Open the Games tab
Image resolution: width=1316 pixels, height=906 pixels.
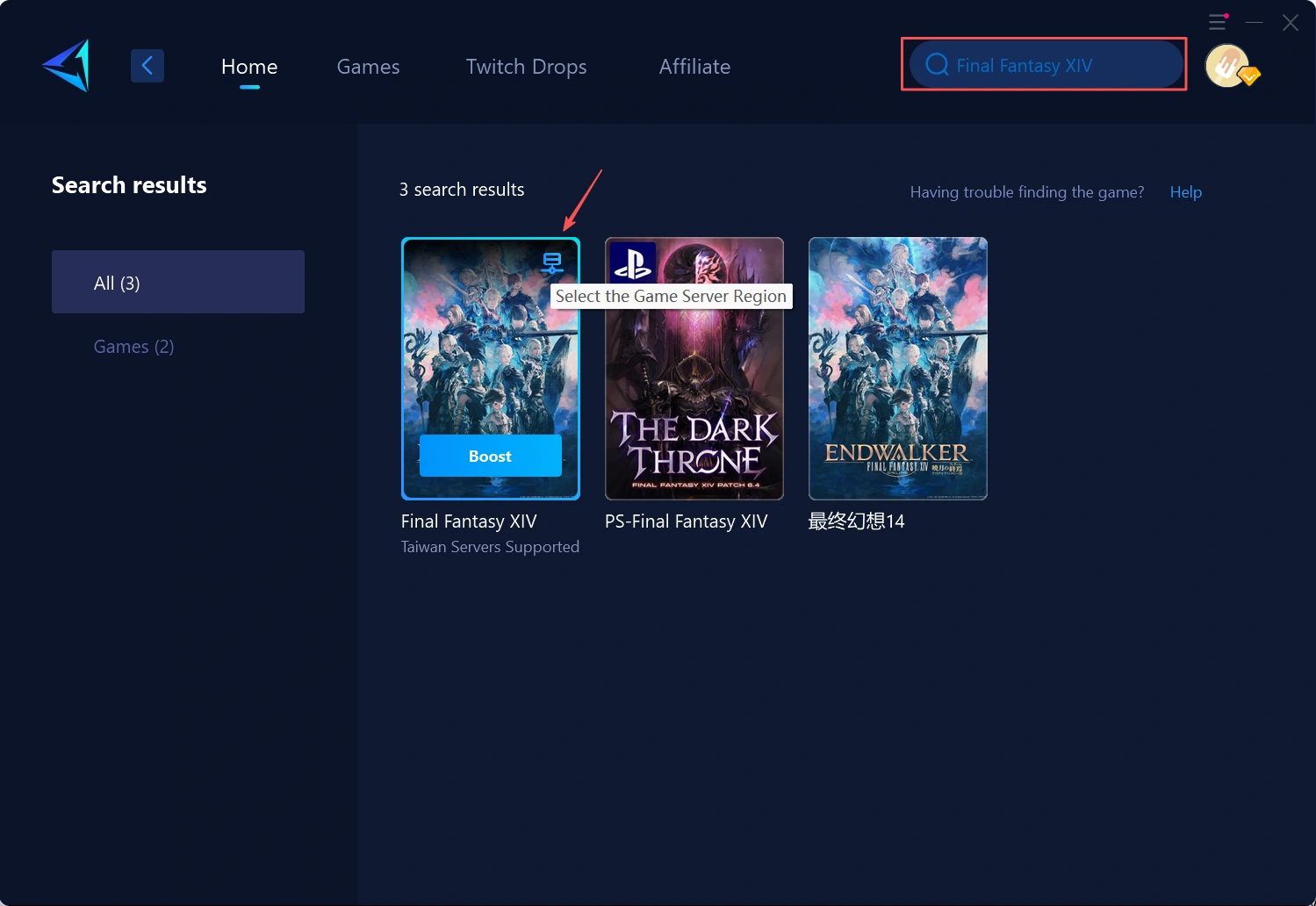368,67
